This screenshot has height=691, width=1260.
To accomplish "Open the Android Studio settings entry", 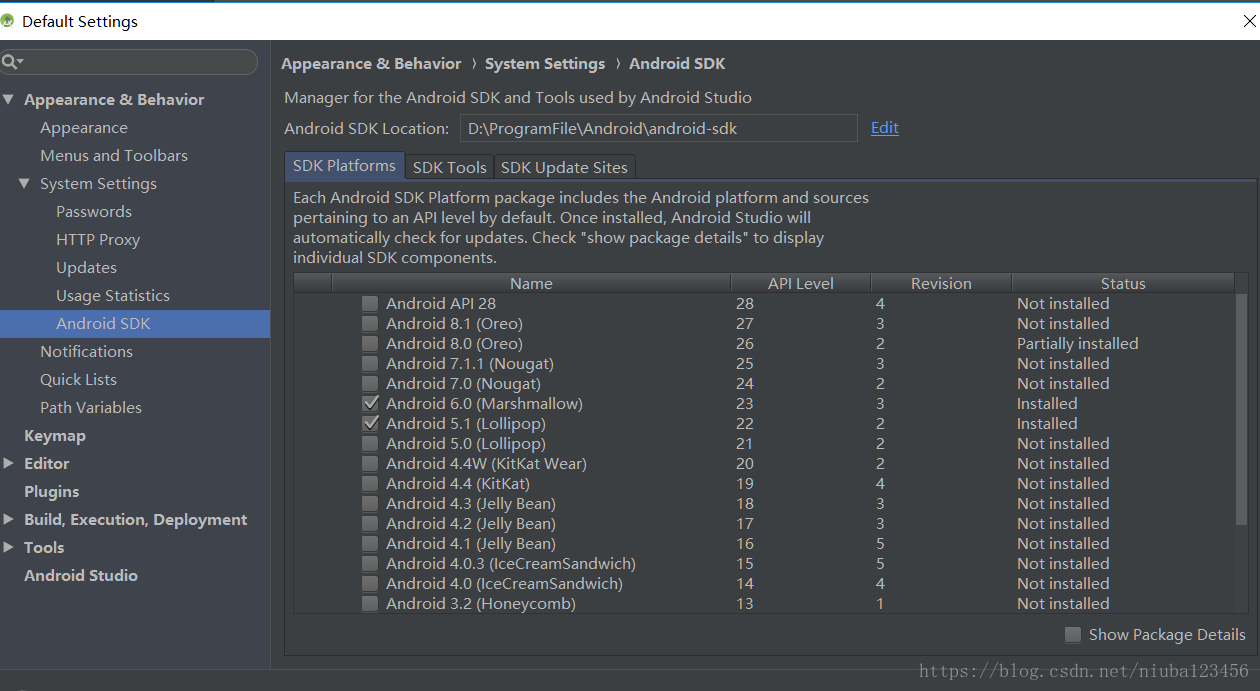I will click(x=81, y=575).
